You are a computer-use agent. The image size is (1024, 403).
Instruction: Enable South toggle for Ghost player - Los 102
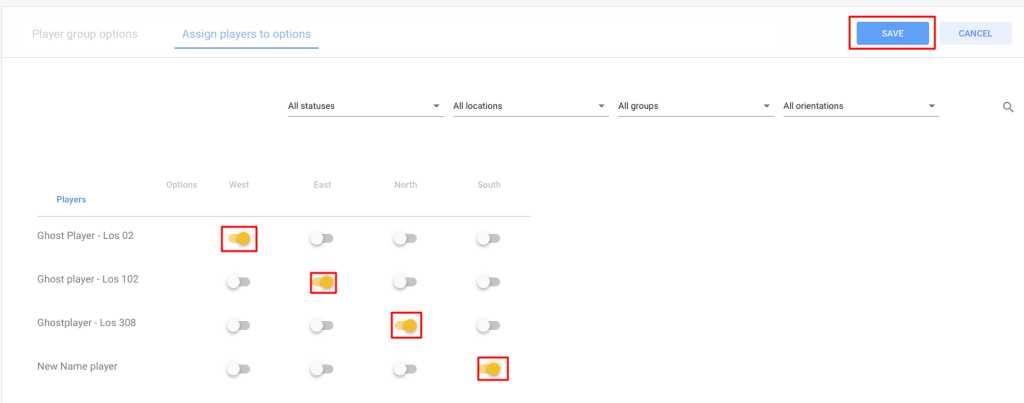pyautogui.click(x=488, y=282)
